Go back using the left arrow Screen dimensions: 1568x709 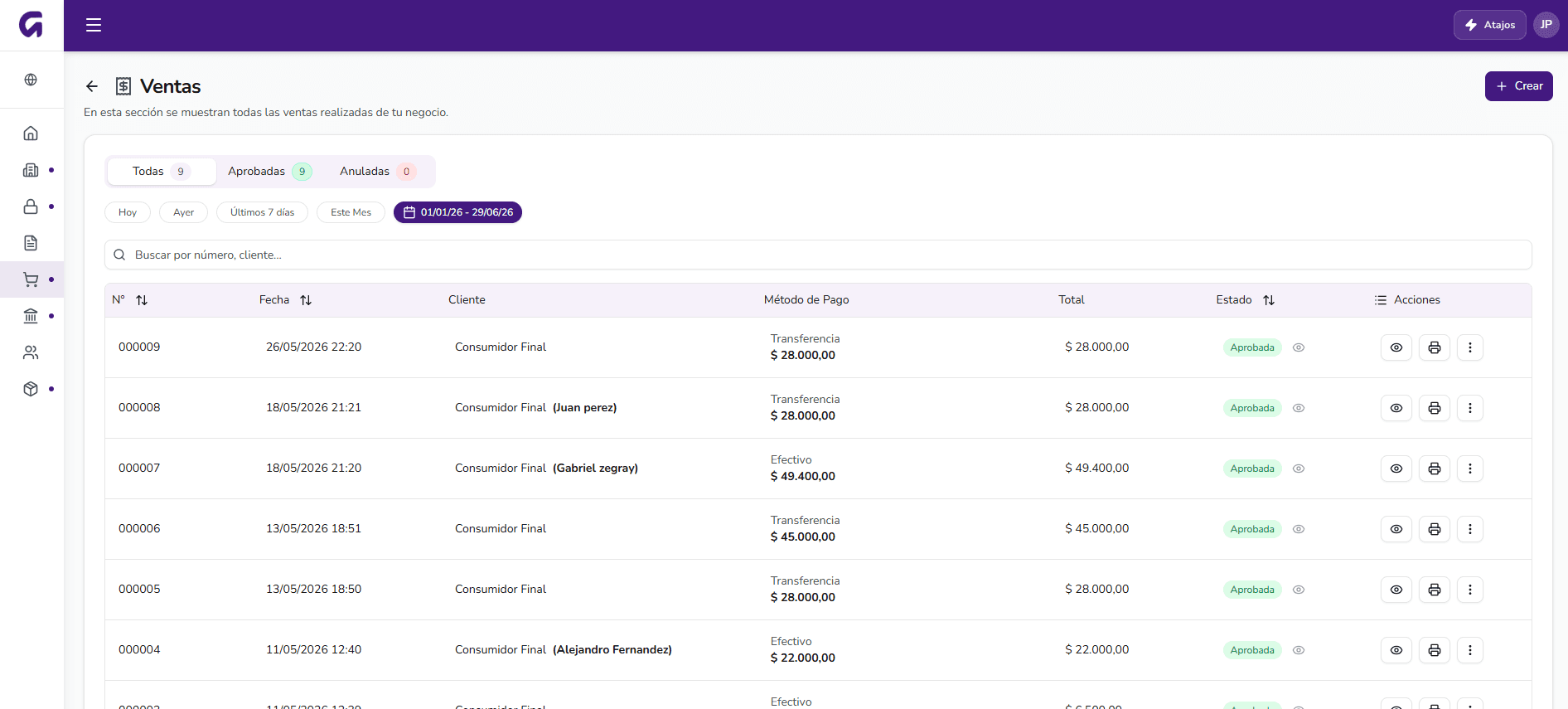coord(92,86)
